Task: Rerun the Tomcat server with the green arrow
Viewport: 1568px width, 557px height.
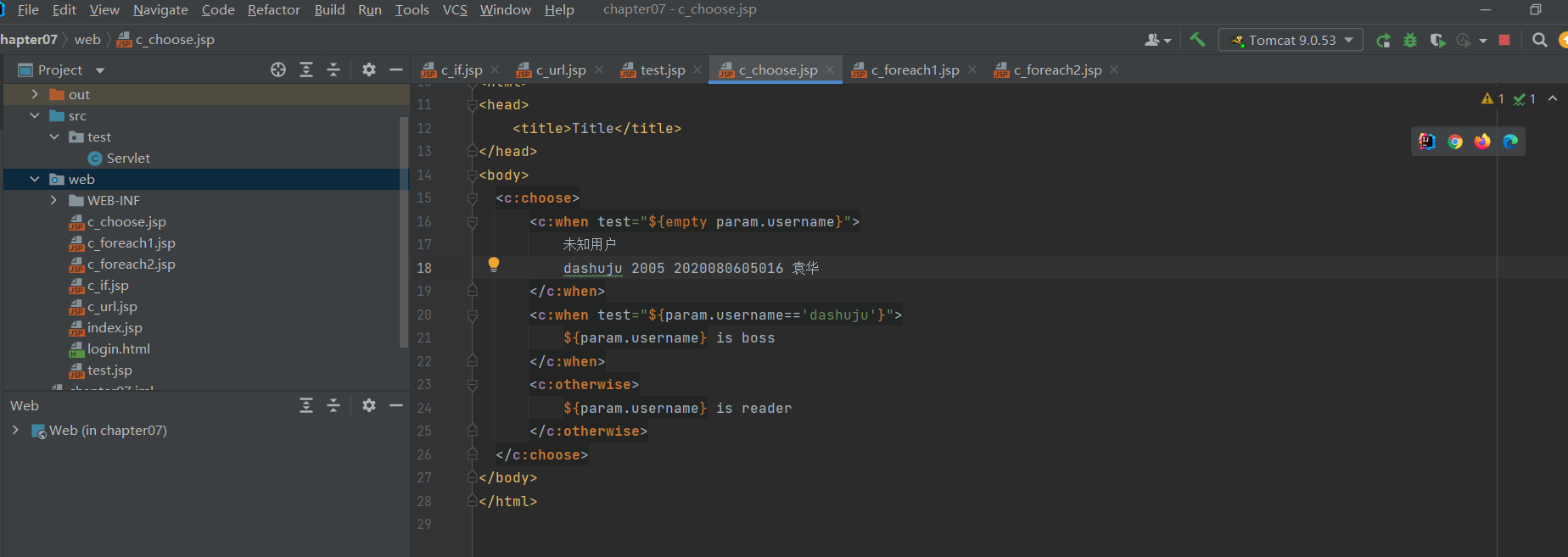Action: [x=1383, y=40]
